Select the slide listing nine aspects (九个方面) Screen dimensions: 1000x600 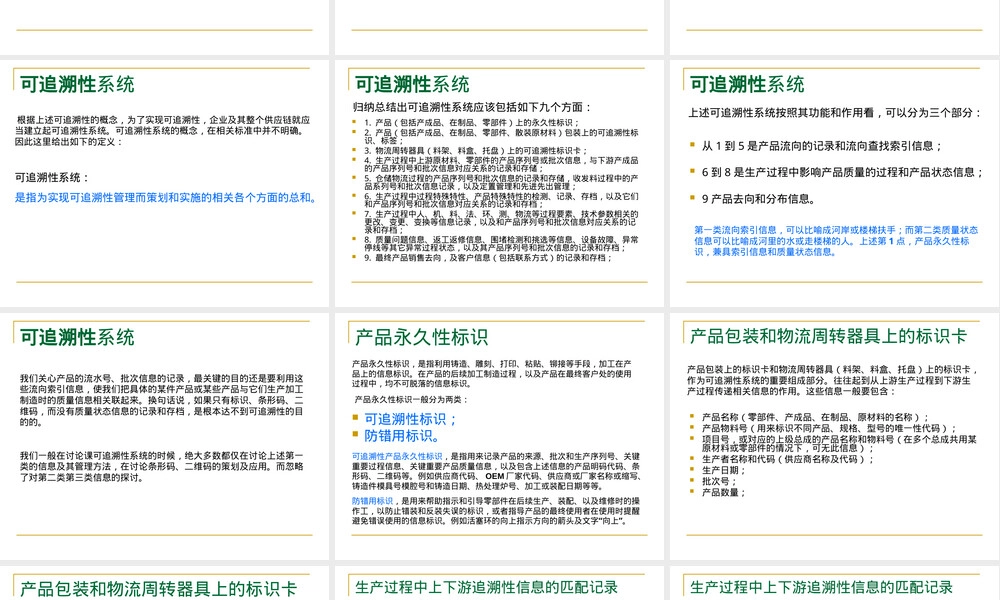coord(499,183)
